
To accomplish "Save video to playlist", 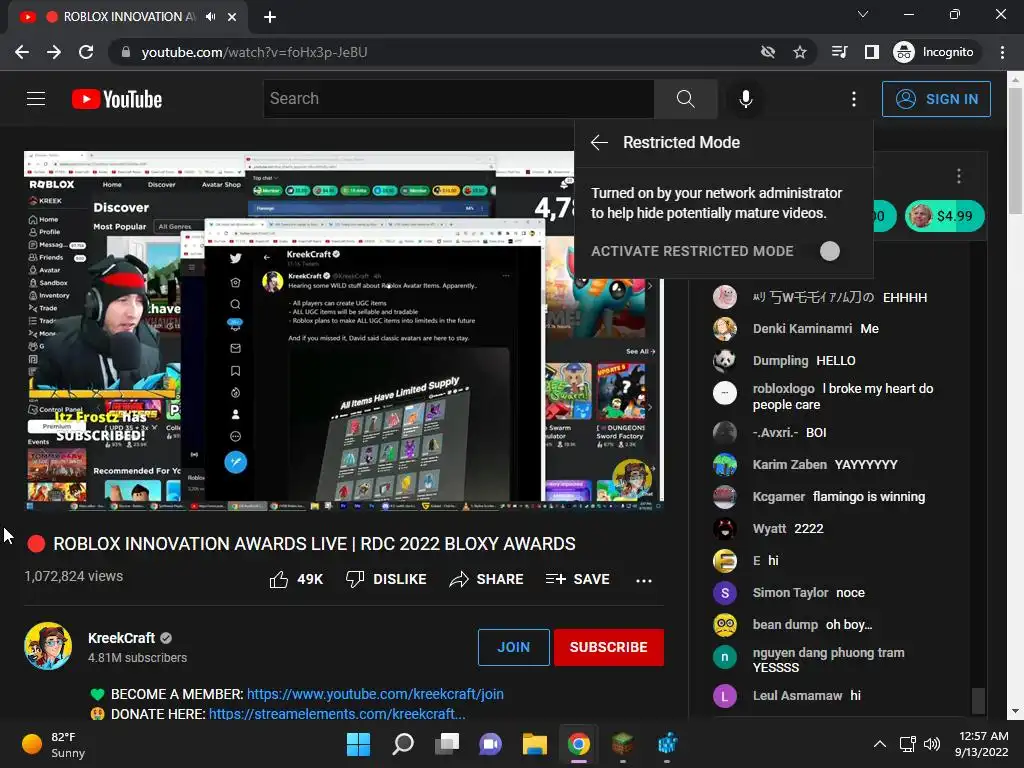I will (577, 579).
